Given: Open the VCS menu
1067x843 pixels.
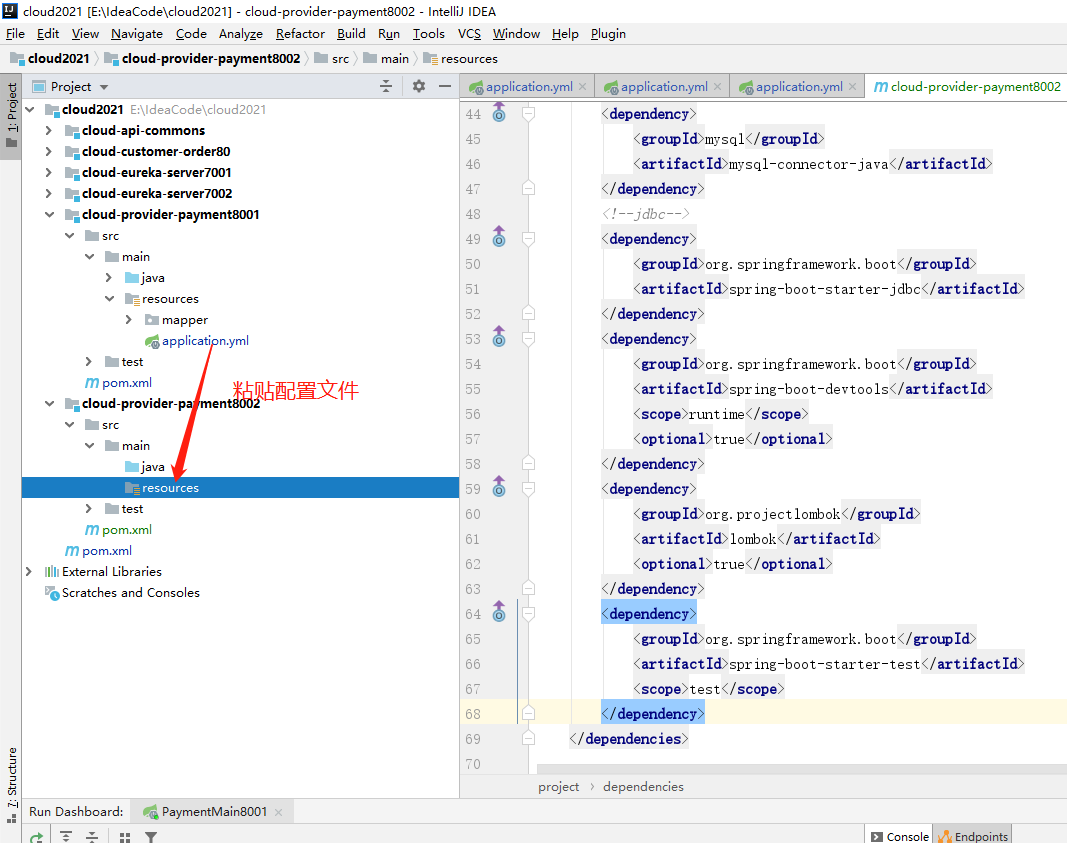Looking at the screenshot, I should point(470,33).
